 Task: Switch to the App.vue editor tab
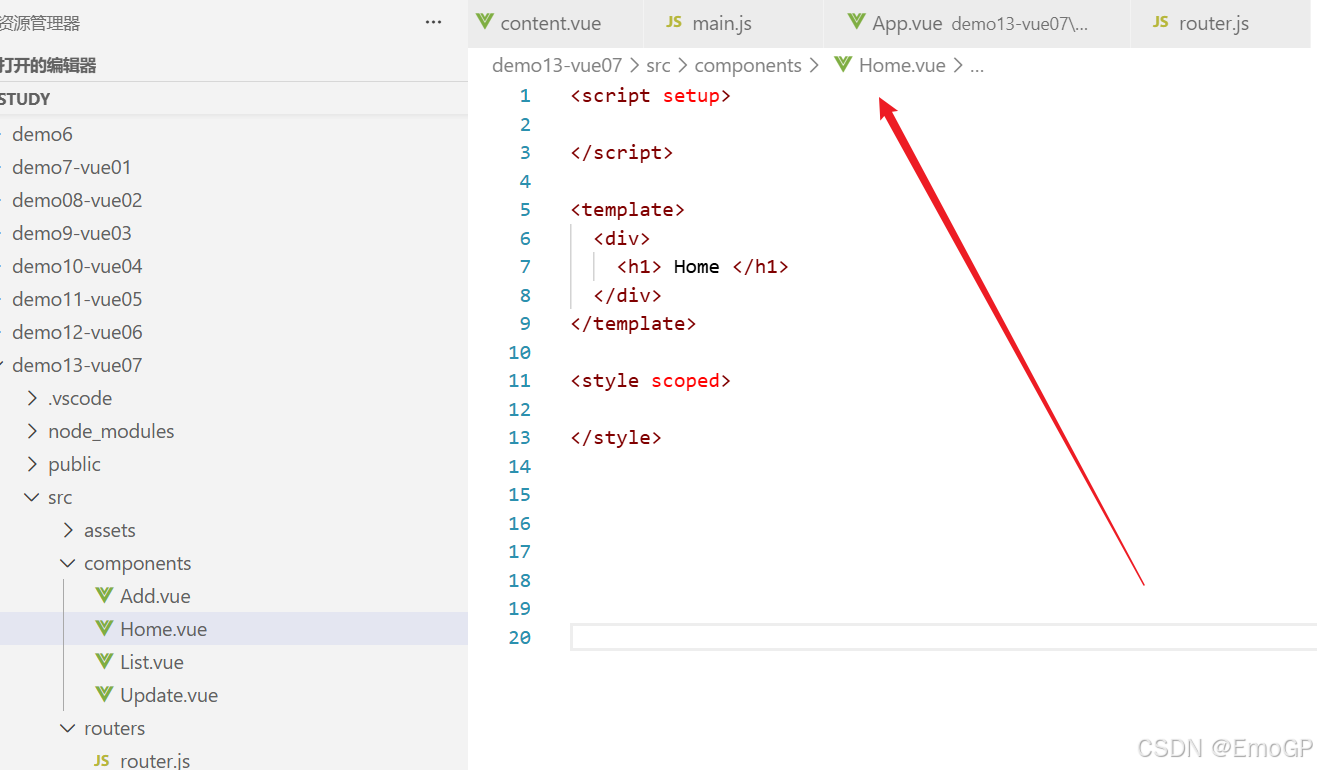click(x=977, y=23)
